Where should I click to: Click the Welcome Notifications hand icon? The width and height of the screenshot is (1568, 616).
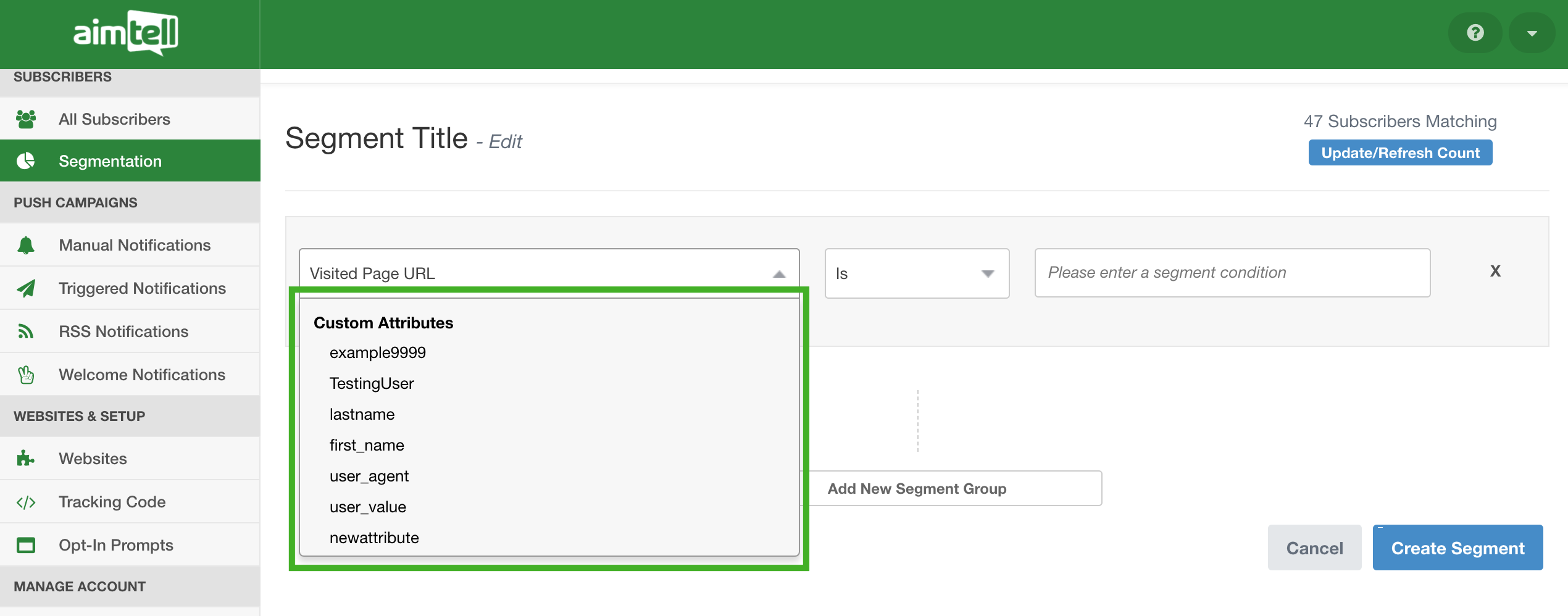coord(26,375)
